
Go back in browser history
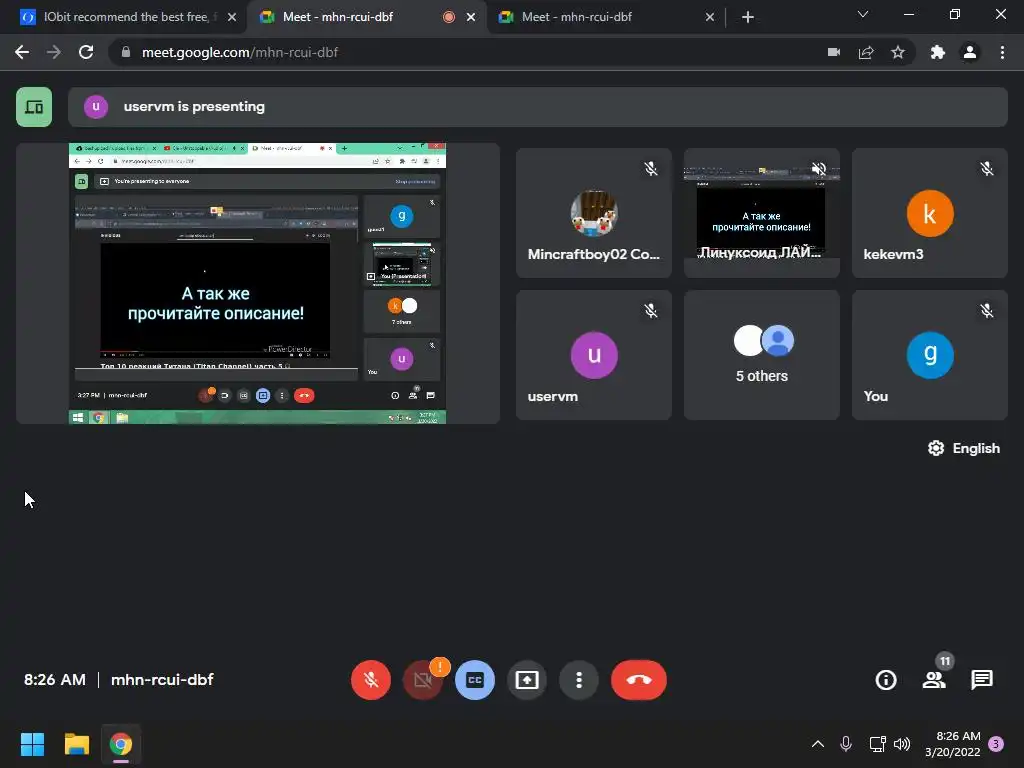point(22,52)
